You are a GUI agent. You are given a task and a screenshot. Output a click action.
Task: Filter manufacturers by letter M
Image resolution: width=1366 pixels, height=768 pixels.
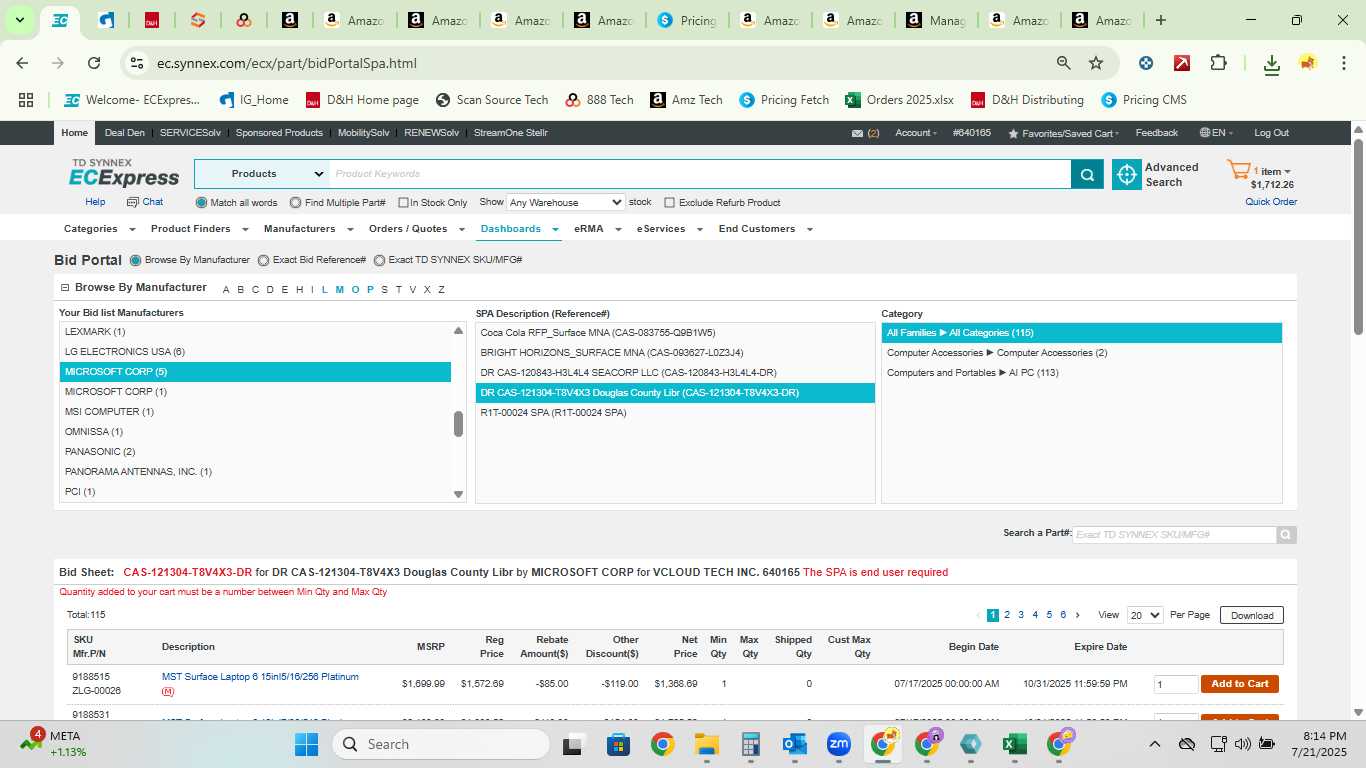click(x=340, y=290)
